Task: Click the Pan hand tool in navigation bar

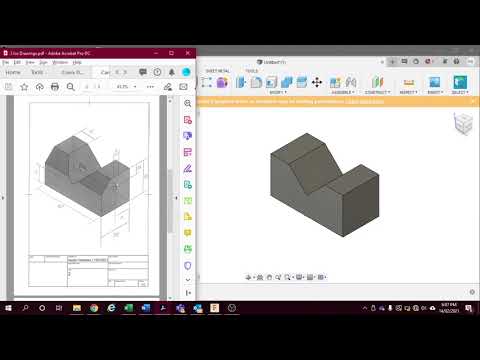Action: [269, 277]
